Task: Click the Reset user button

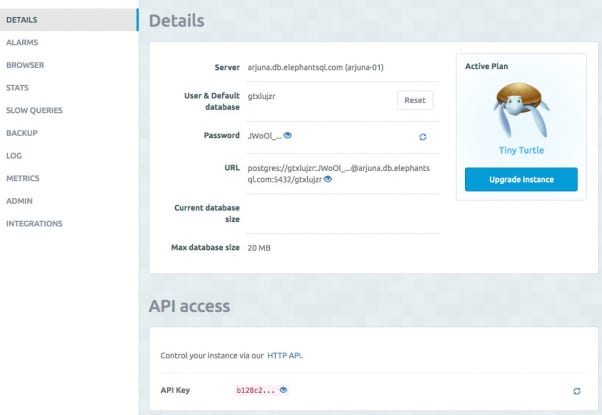Action: pyautogui.click(x=415, y=100)
